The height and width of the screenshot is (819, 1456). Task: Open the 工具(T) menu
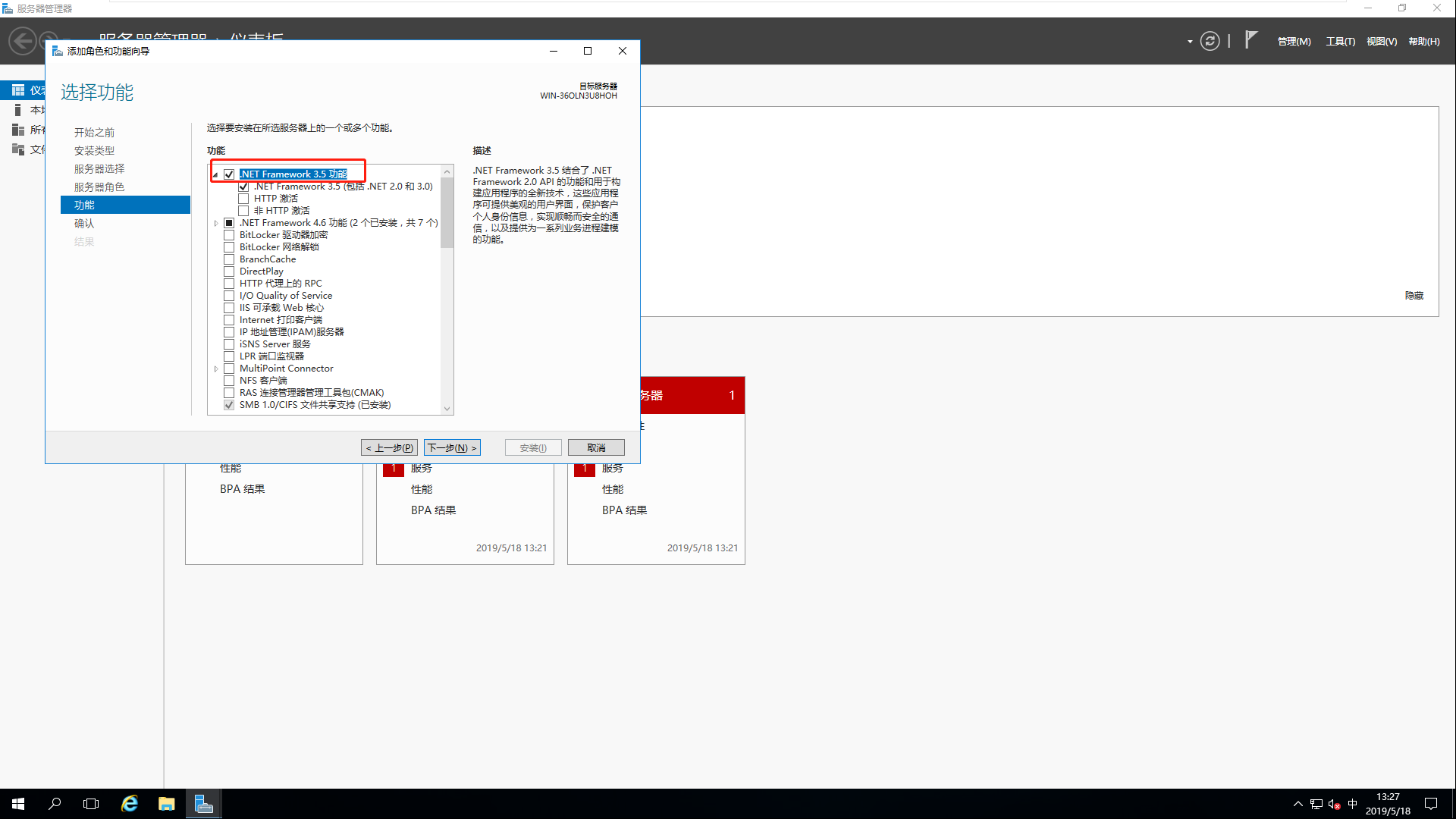(x=1340, y=41)
